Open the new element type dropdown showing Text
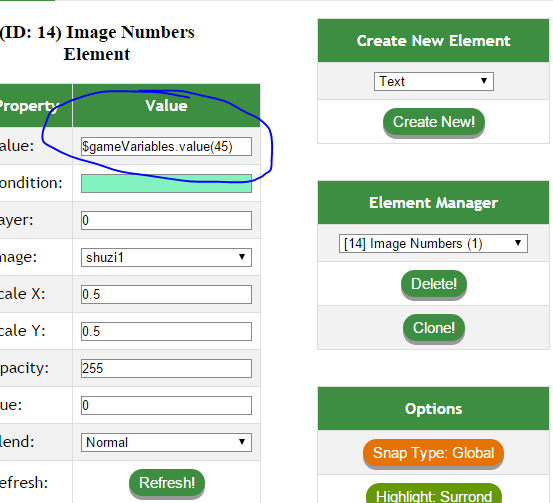Viewport: 553px width, 503px height. [x=434, y=81]
